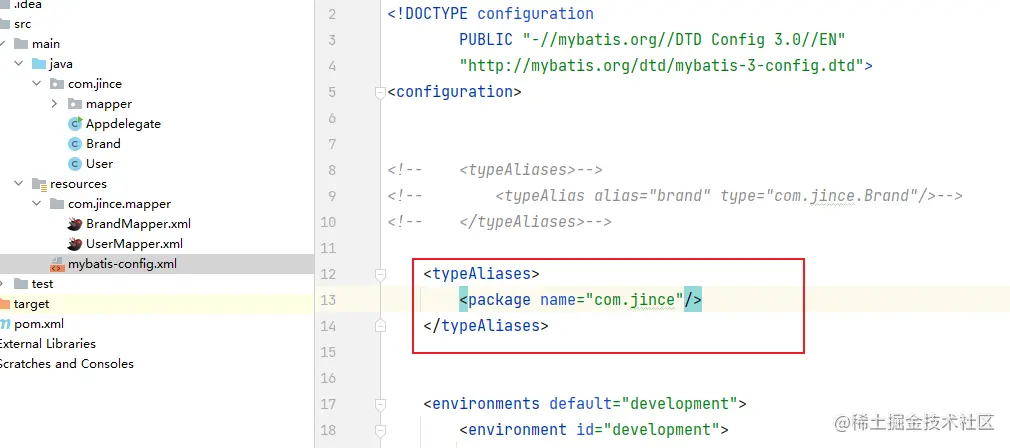The image size is (1010, 448).
Task: Click the opening typeAliases tag on line 12
Action: [x=481, y=274]
